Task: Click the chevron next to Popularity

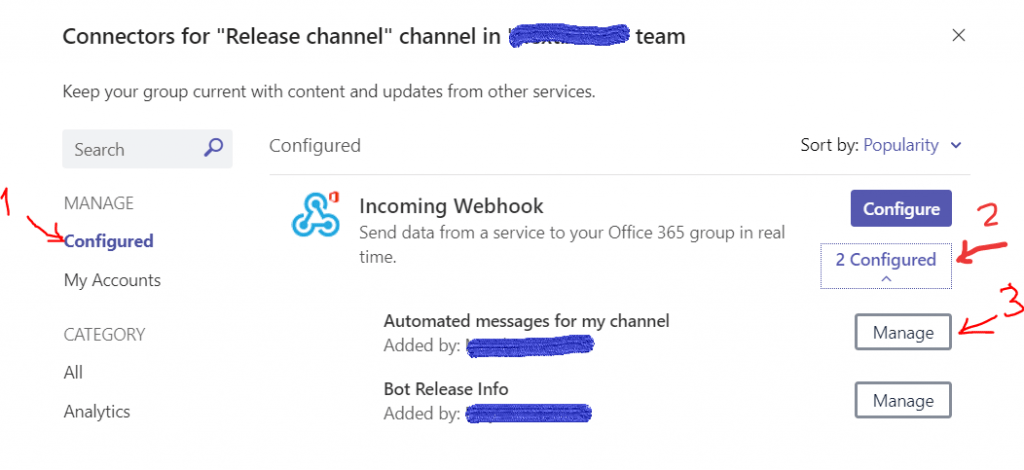Action: (956, 146)
